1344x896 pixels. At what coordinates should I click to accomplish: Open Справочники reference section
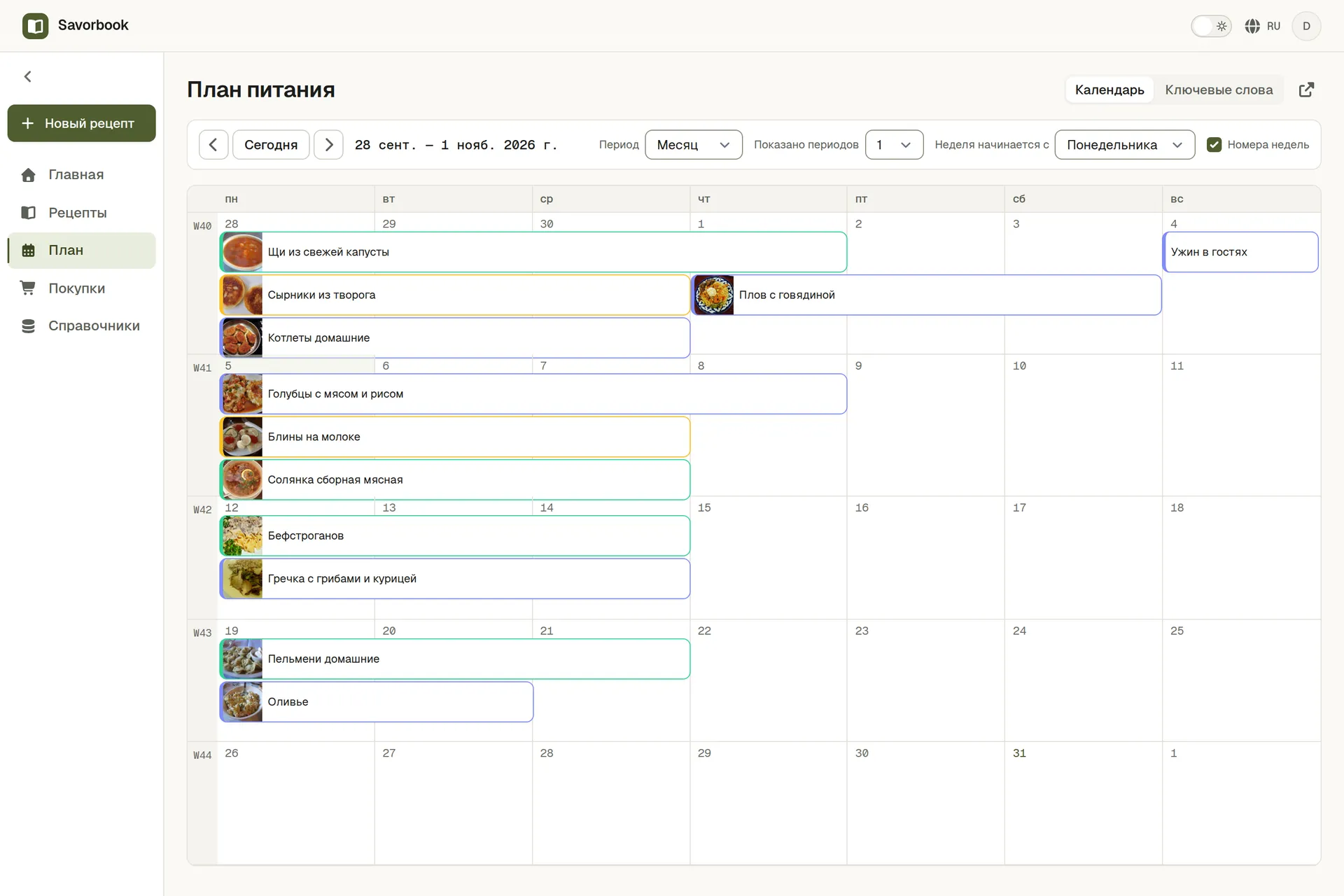[x=82, y=326]
